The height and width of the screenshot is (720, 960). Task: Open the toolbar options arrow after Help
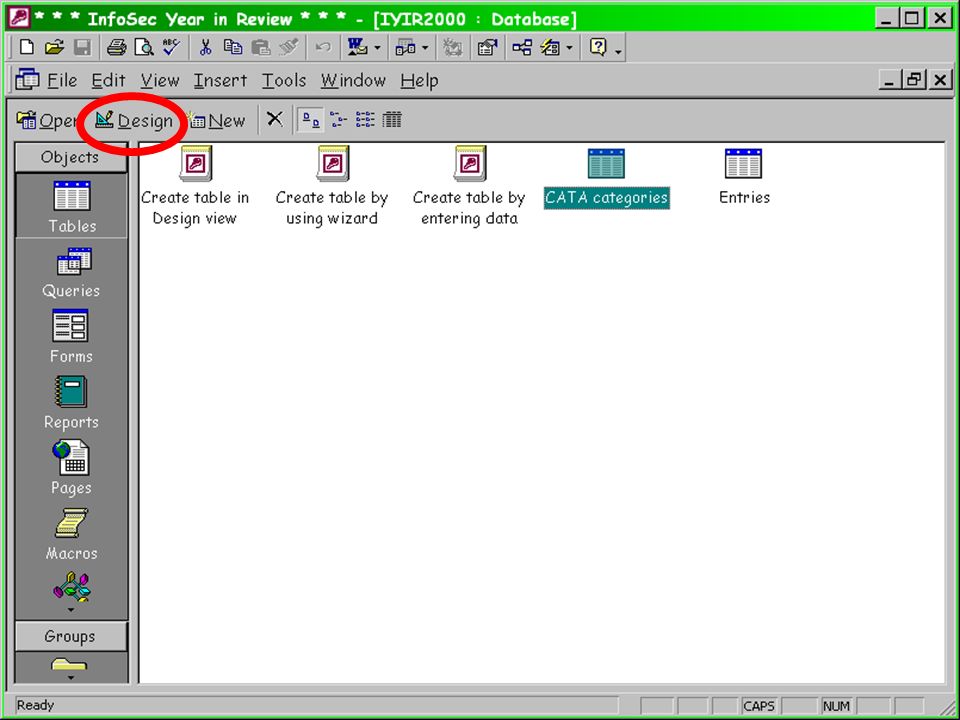tap(618, 51)
